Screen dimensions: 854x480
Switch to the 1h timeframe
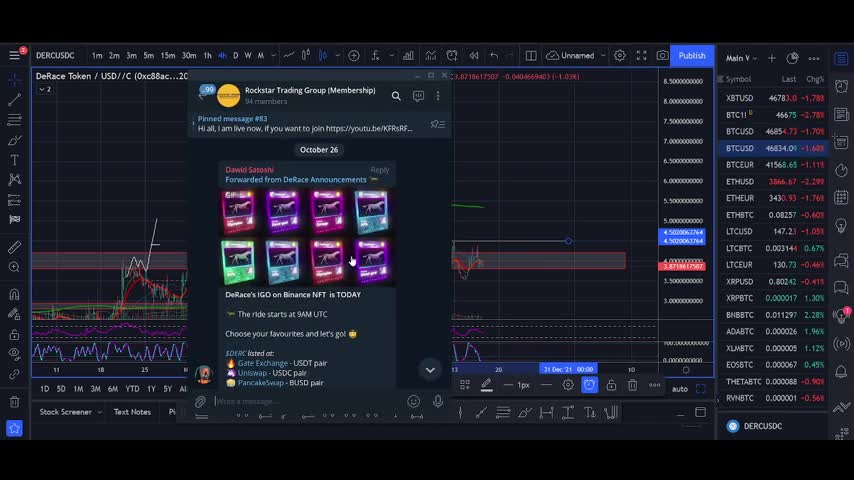coord(208,56)
